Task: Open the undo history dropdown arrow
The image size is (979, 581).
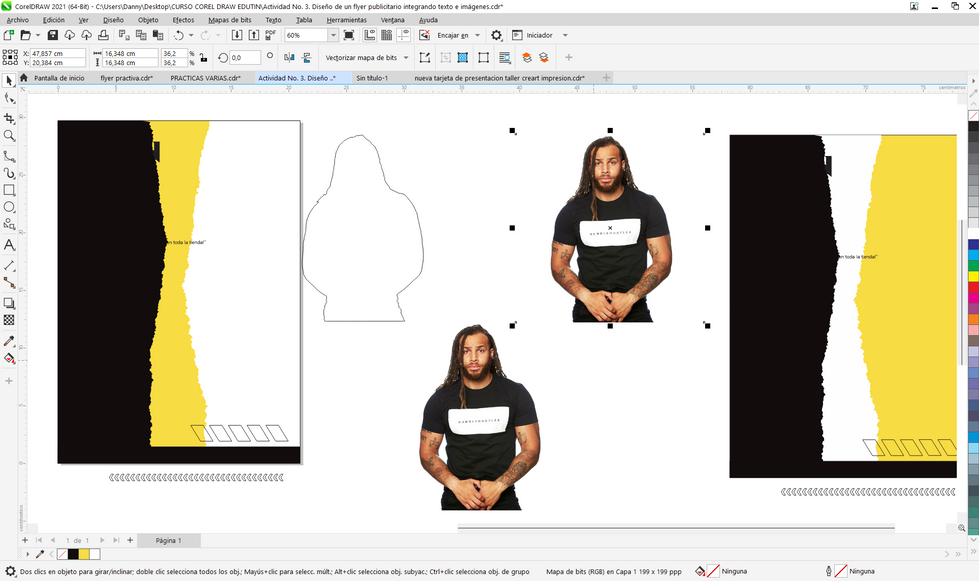Action: [191, 36]
